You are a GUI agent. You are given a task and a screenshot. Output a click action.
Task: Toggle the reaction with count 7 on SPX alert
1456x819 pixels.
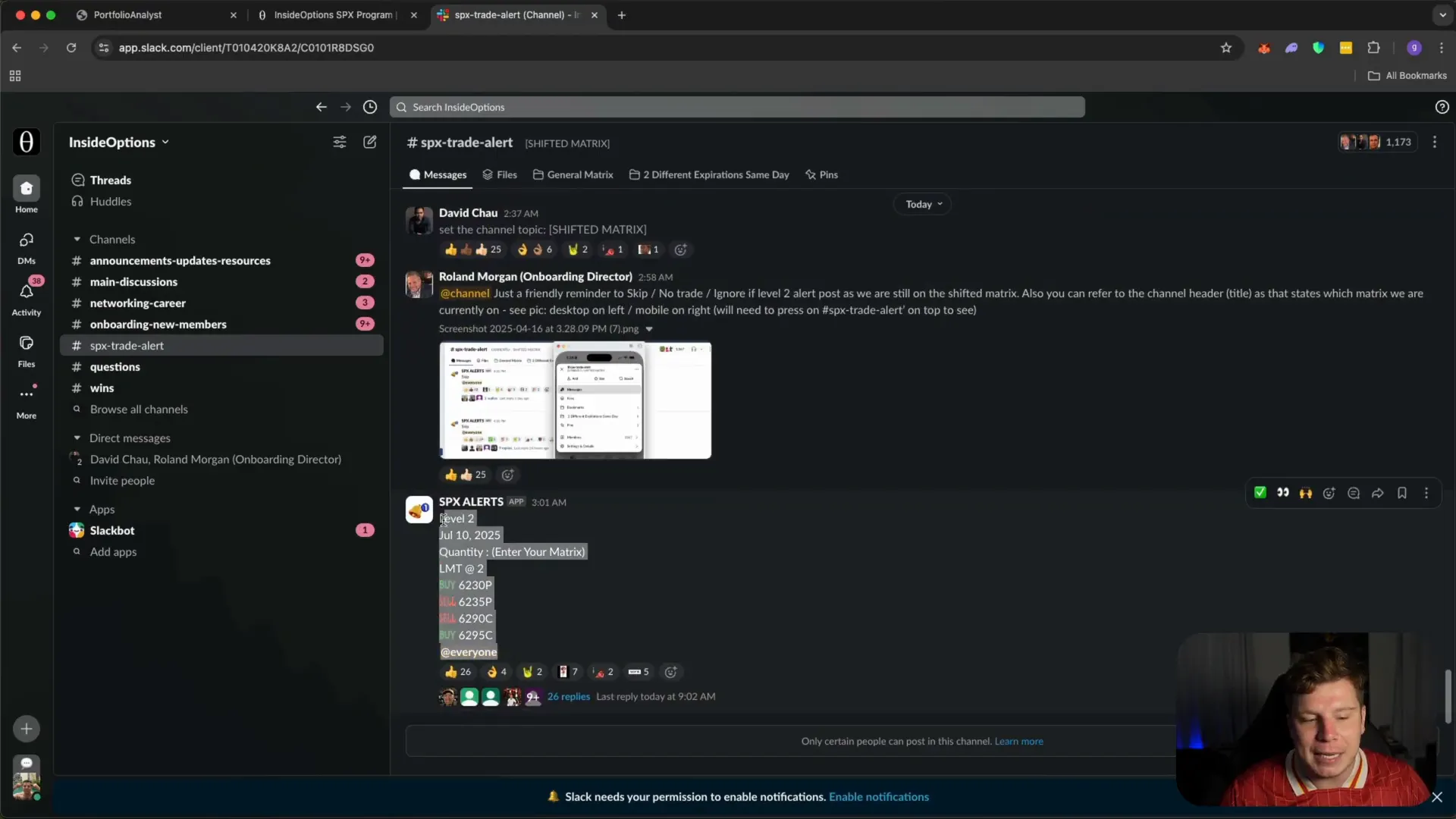569,672
